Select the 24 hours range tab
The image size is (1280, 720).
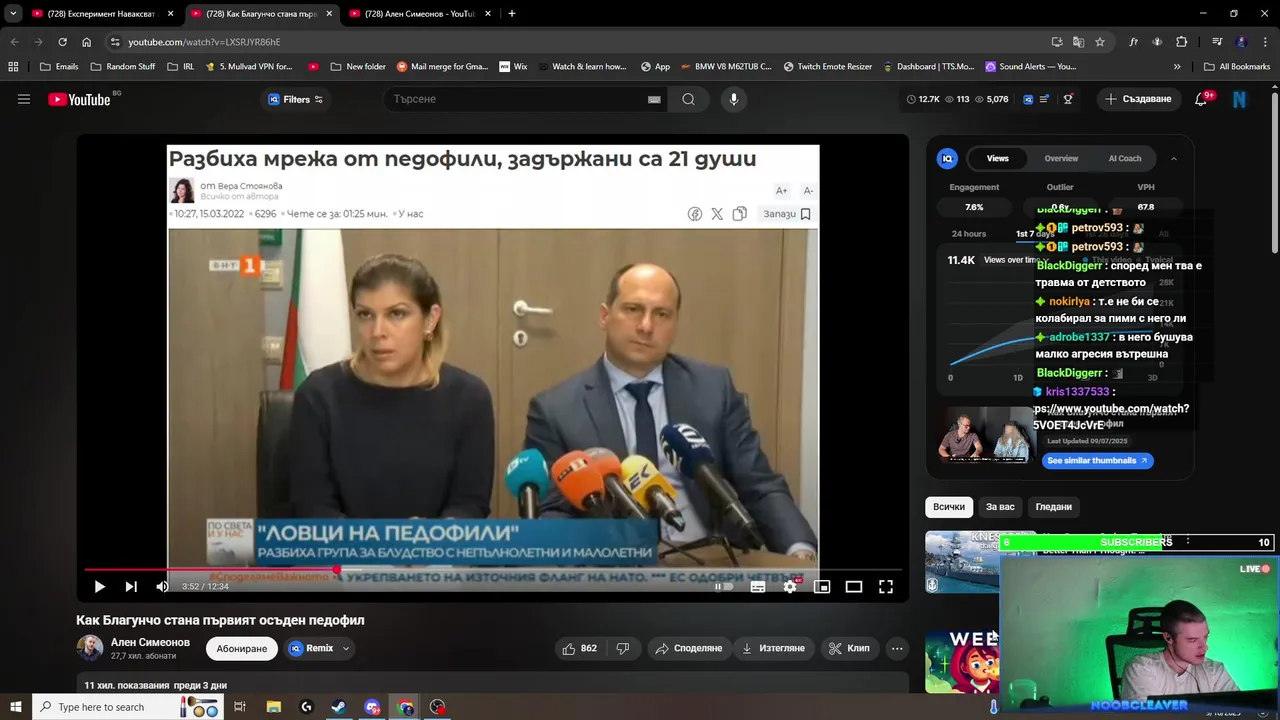click(x=969, y=234)
